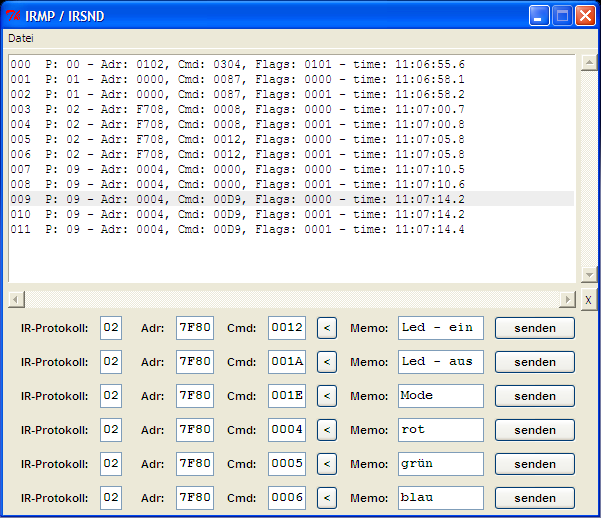This screenshot has width=601, height=518.
Task: Click the '<' copy button in grün row
Action: point(327,464)
